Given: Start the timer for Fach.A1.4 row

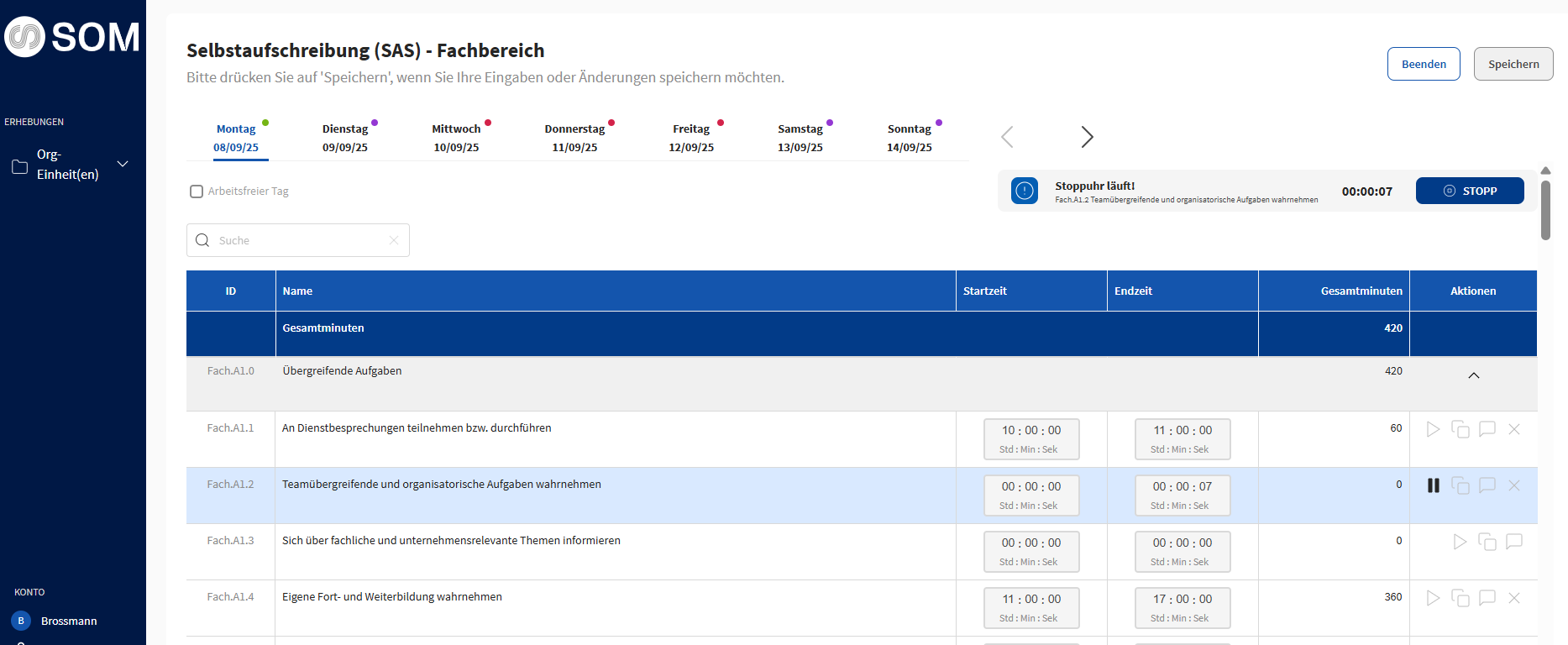Looking at the screenshot, I should [x=1433, y=598].
